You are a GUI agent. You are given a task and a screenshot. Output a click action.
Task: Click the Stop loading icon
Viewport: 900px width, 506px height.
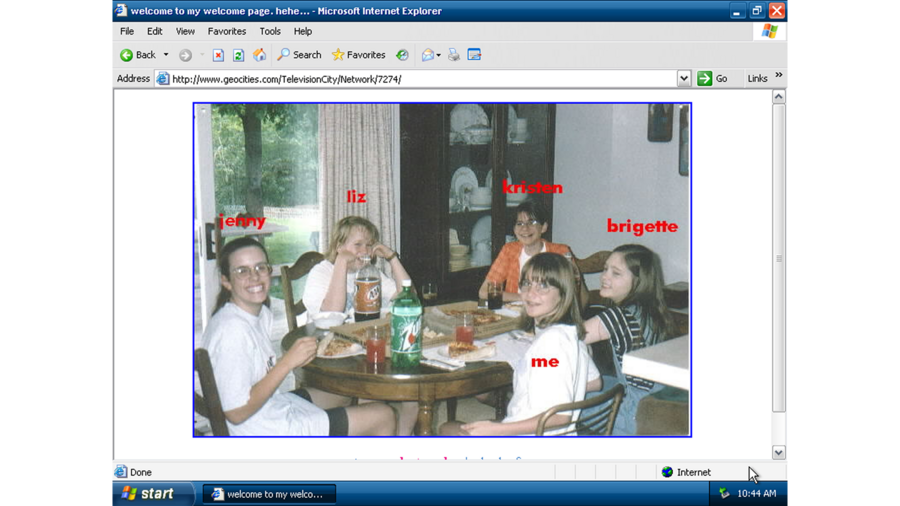pos(218,55)
